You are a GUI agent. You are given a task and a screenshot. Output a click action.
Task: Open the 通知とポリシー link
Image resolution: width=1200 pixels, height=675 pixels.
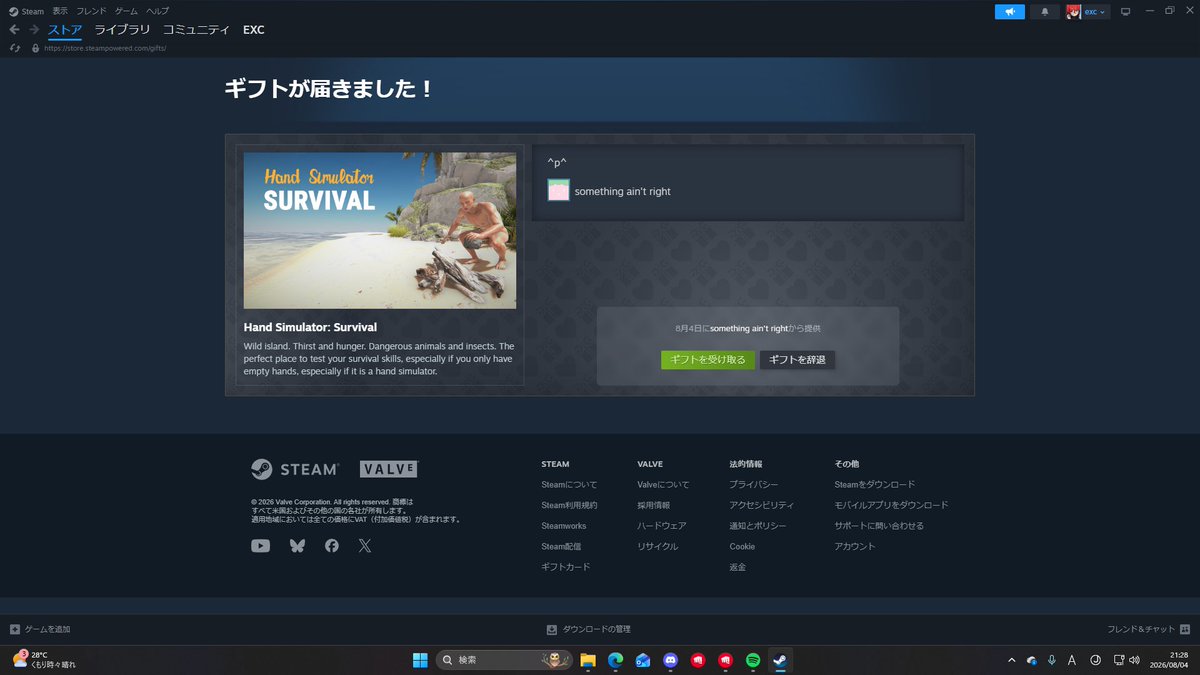[x=758, y=526]
